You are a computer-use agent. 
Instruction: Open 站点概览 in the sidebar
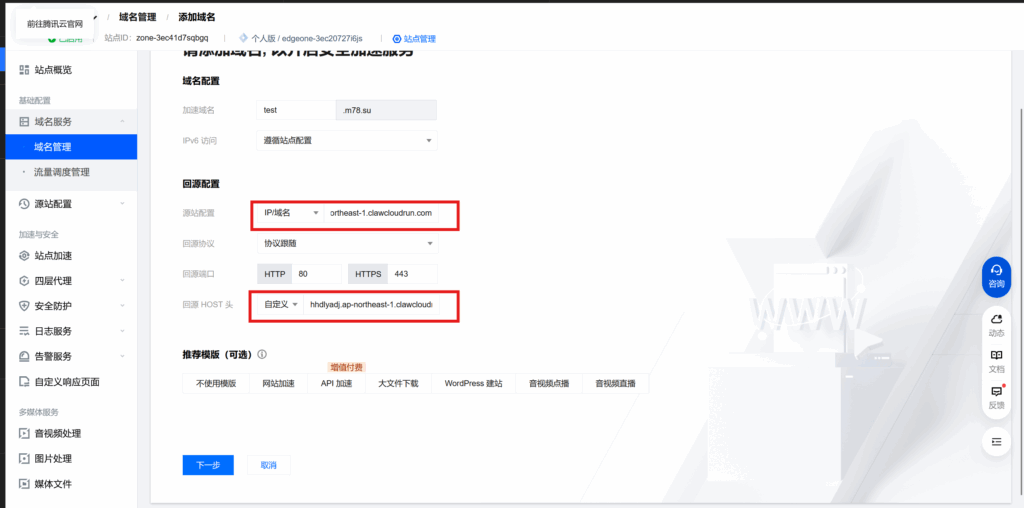tap(52, 70)
